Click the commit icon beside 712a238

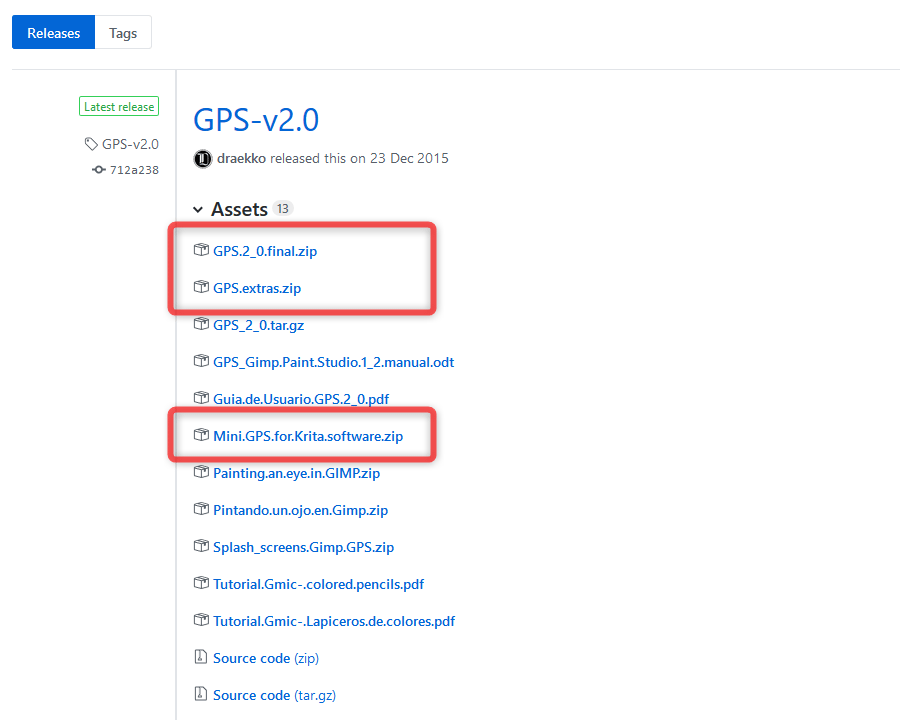[99, 170]
